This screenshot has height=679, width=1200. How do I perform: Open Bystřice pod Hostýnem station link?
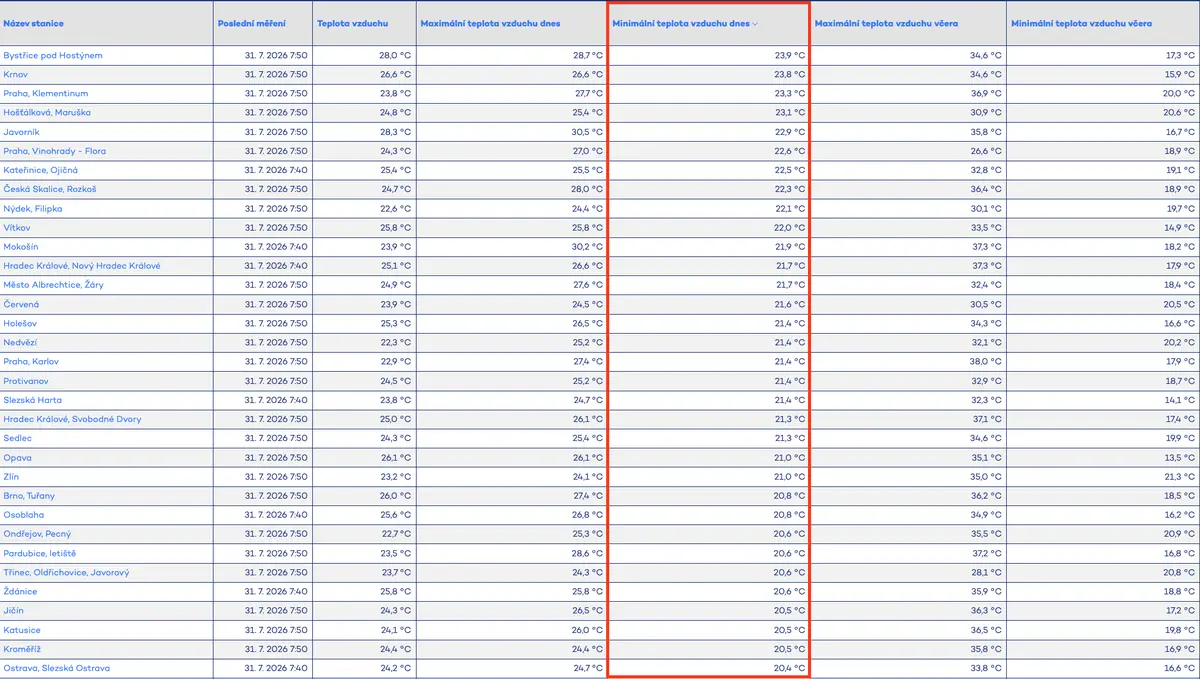53,55
